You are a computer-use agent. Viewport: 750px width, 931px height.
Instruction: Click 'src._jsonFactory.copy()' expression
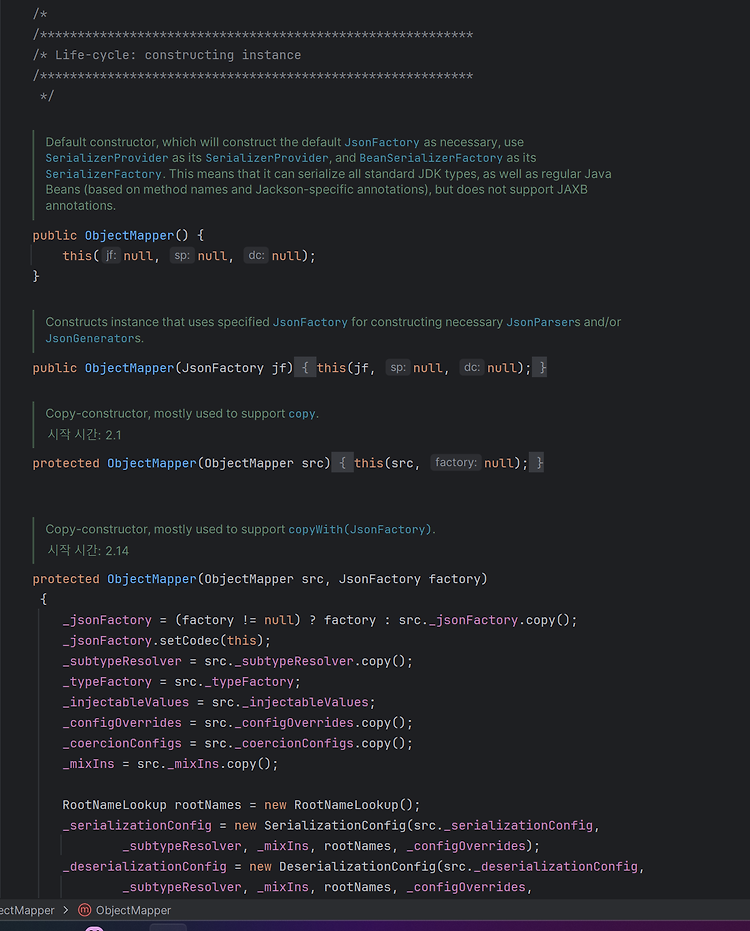point(484,620)
